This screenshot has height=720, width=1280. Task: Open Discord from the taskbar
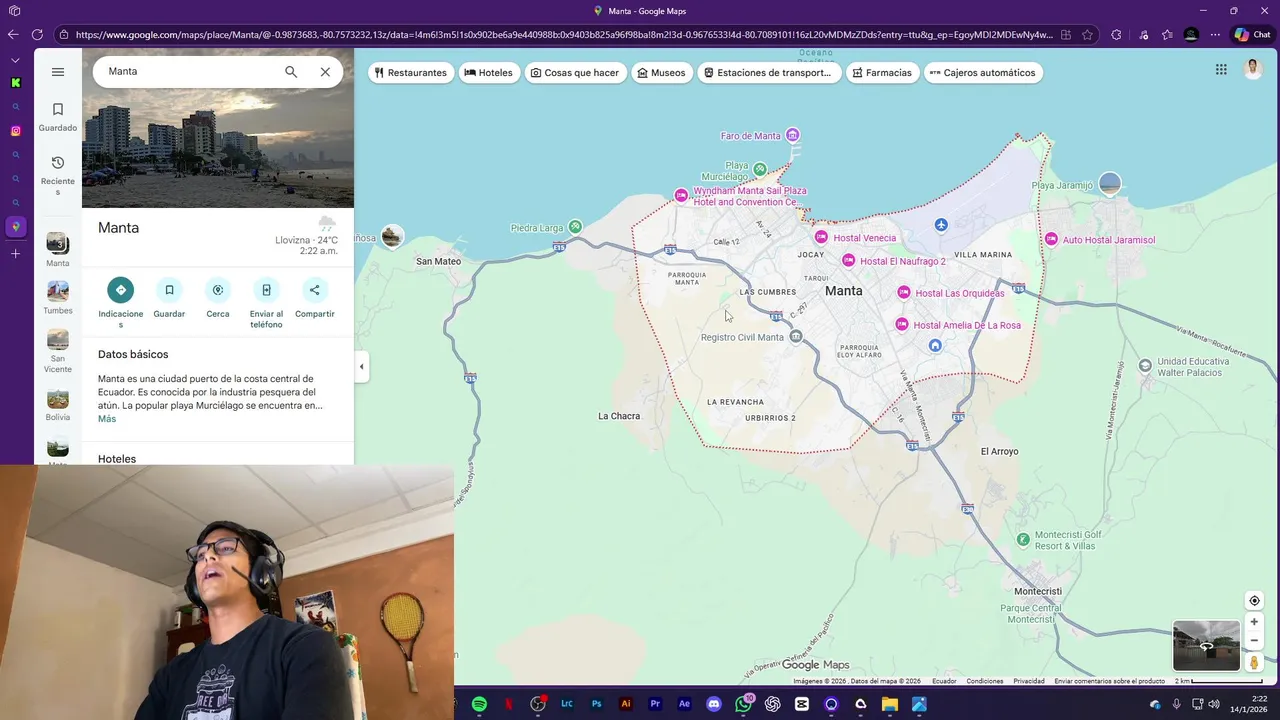(x=714, y=704)
